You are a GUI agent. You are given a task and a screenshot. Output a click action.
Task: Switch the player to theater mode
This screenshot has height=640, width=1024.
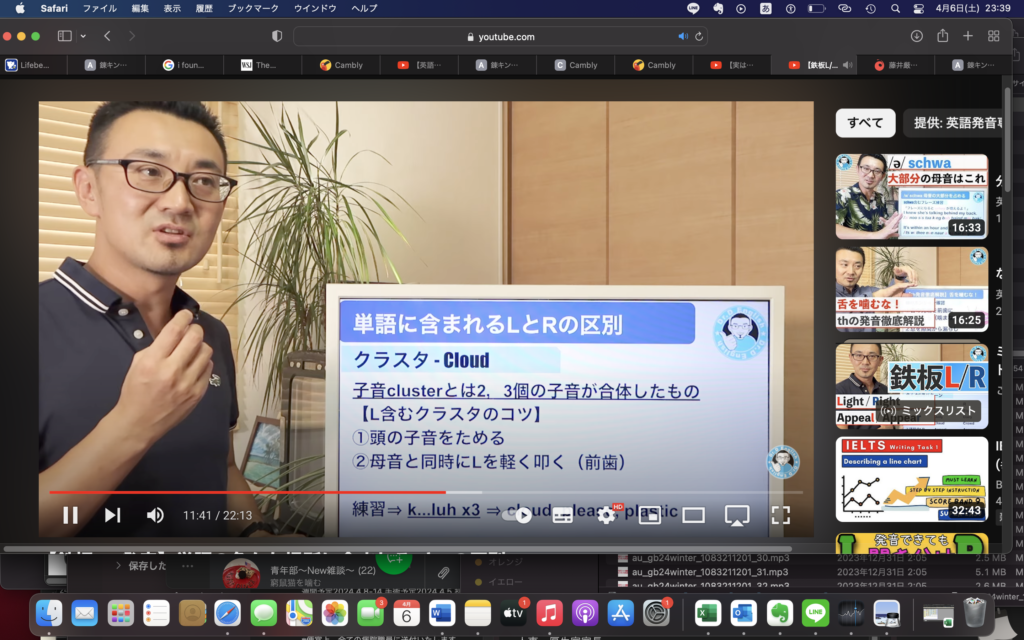pos(693,515)
